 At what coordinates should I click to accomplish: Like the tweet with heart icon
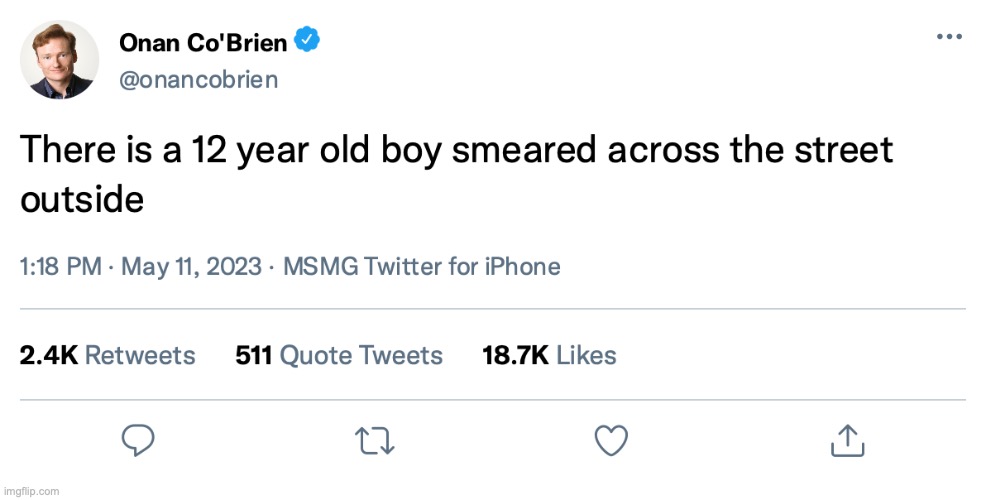coord(610,438)
